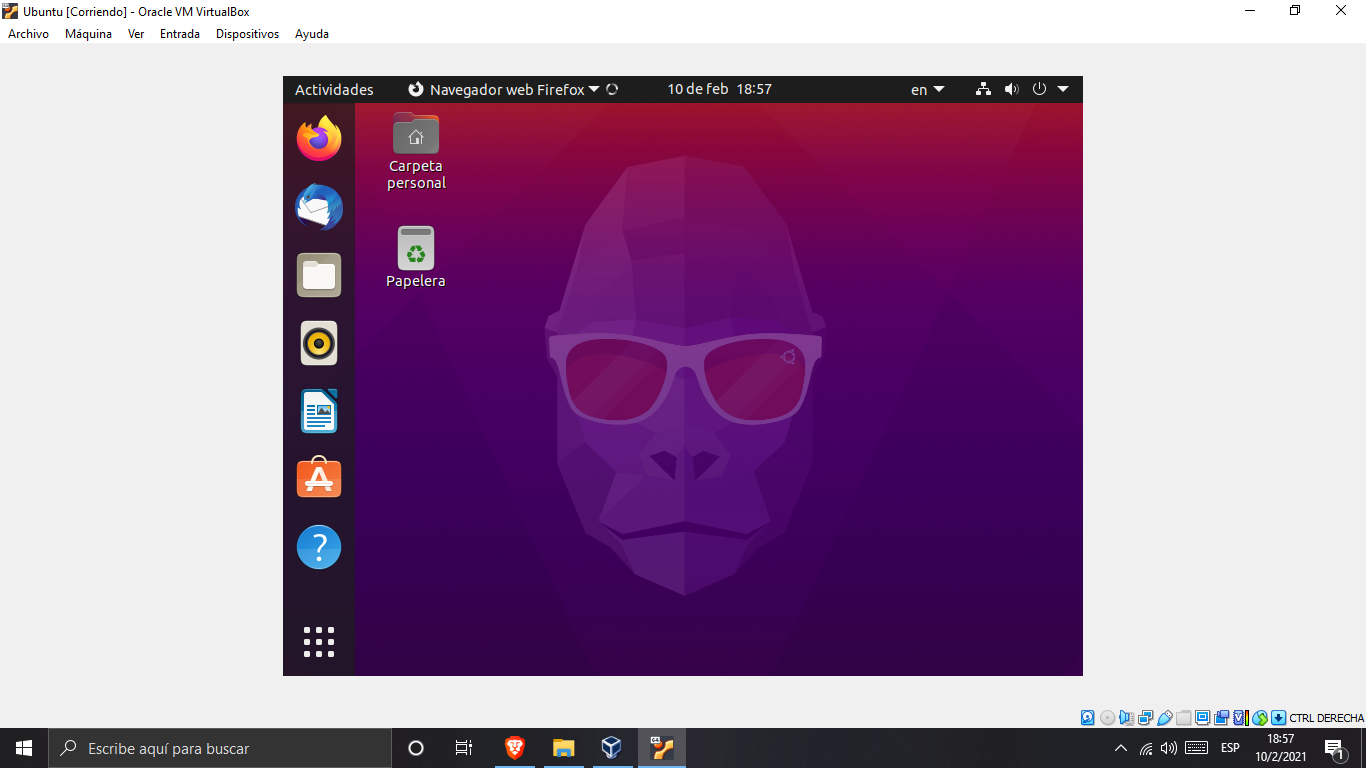Screen dimensions: 1366x768
Task: Click the Ubuntu power icon in top bar
Action: coord(1039,89)
